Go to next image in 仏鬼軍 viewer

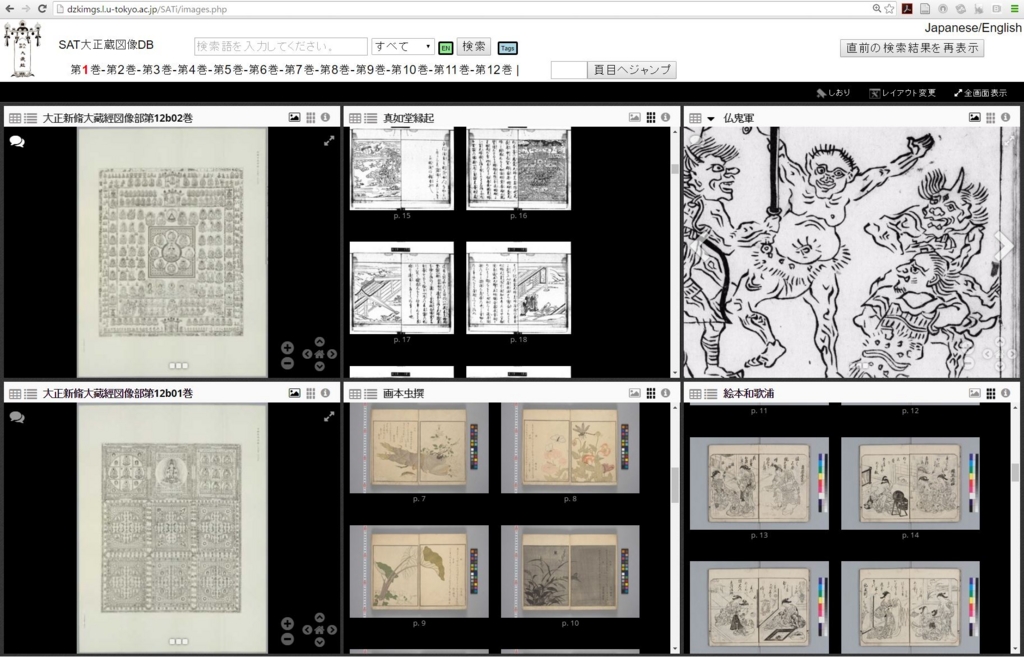pyautogui.click(x=1003, y=246)
